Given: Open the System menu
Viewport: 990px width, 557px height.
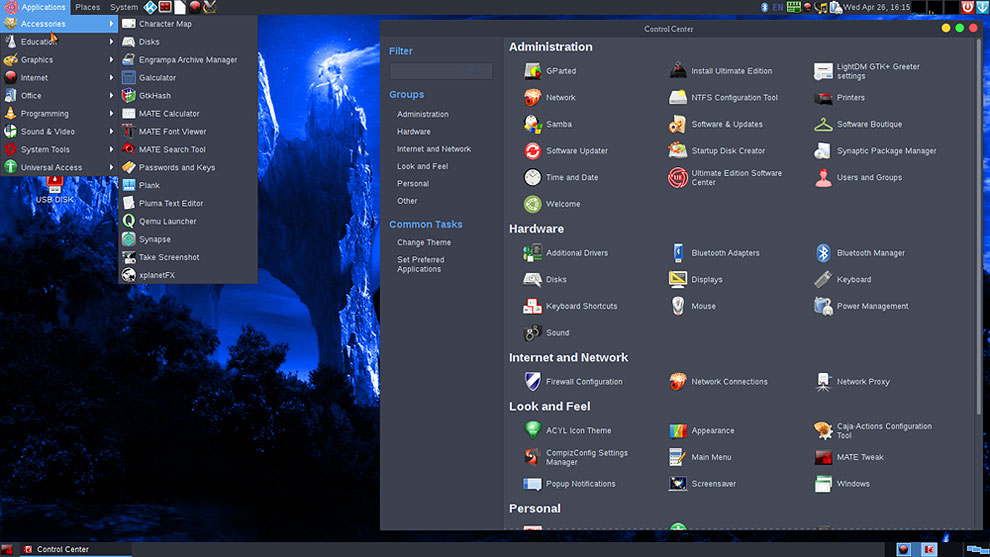Looking at the screenshot, I should [x=124, y=7].
